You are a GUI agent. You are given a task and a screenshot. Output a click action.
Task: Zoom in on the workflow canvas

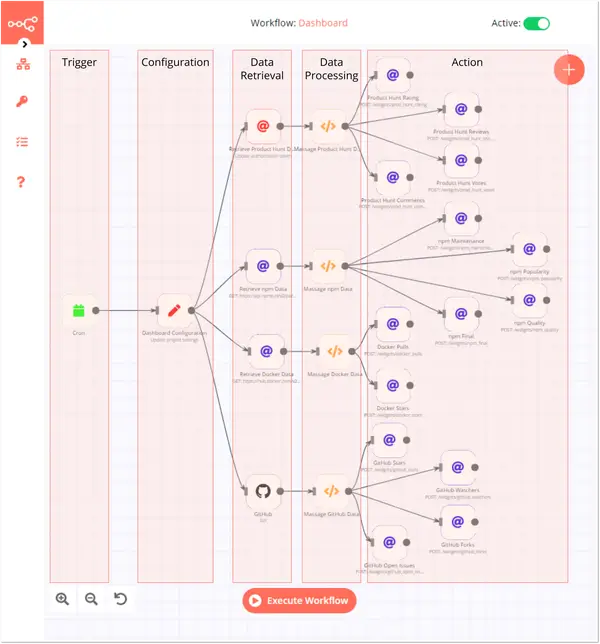pos(62,599)
